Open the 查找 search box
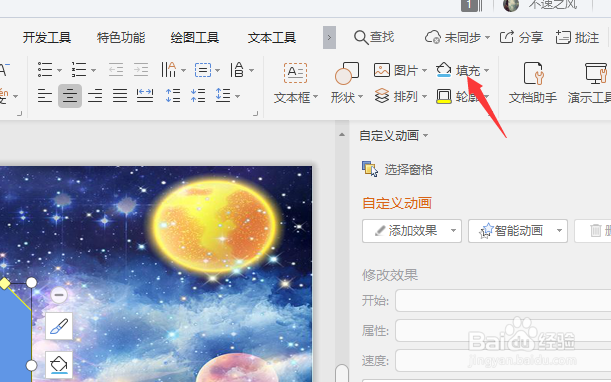 [374, 37]
